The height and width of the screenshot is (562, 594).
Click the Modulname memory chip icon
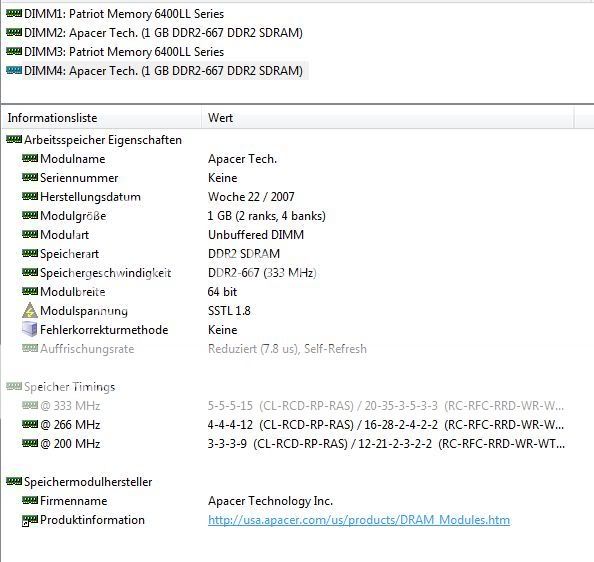(x=30, y=159)
